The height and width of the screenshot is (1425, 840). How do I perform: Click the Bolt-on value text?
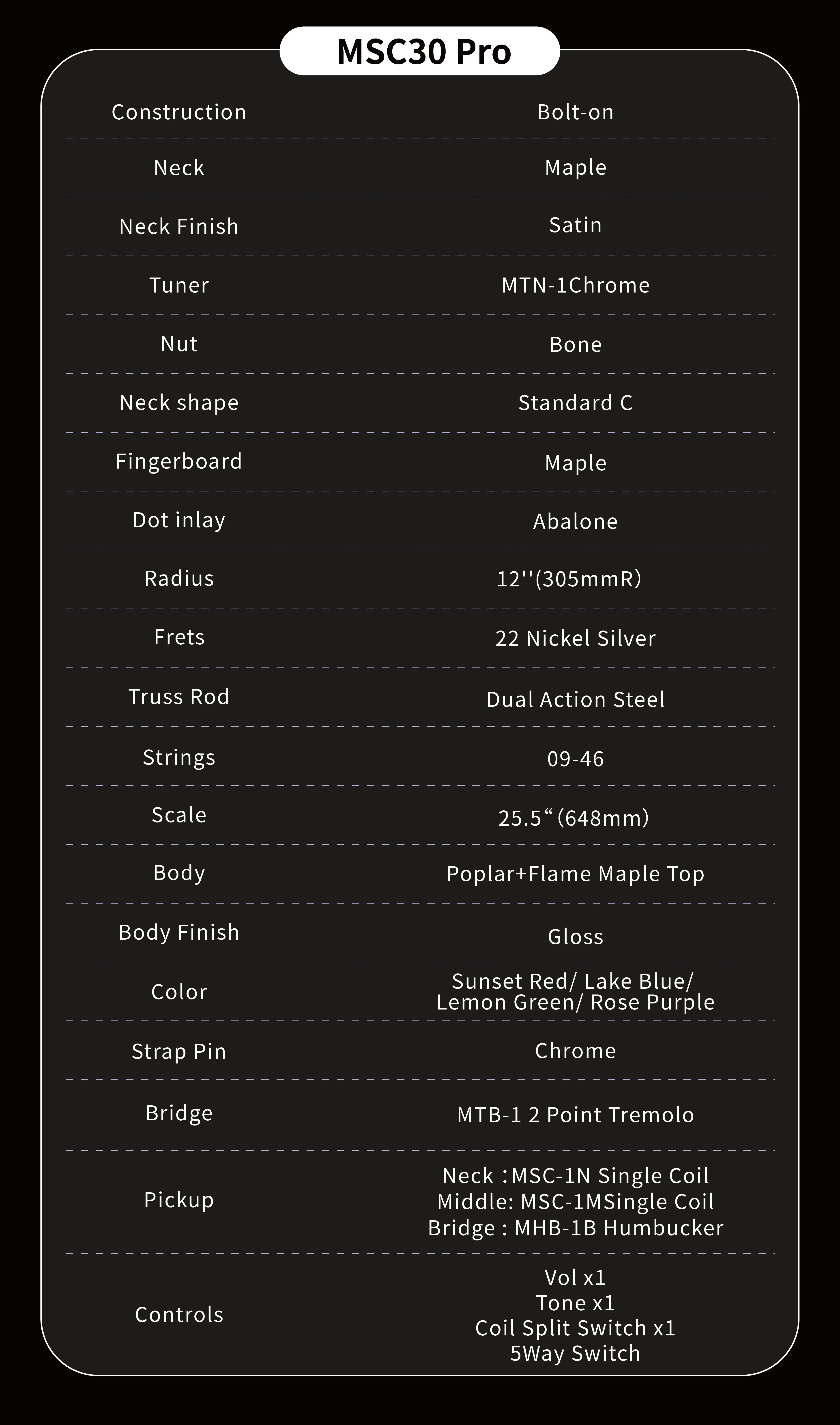[x=575, y=112]
